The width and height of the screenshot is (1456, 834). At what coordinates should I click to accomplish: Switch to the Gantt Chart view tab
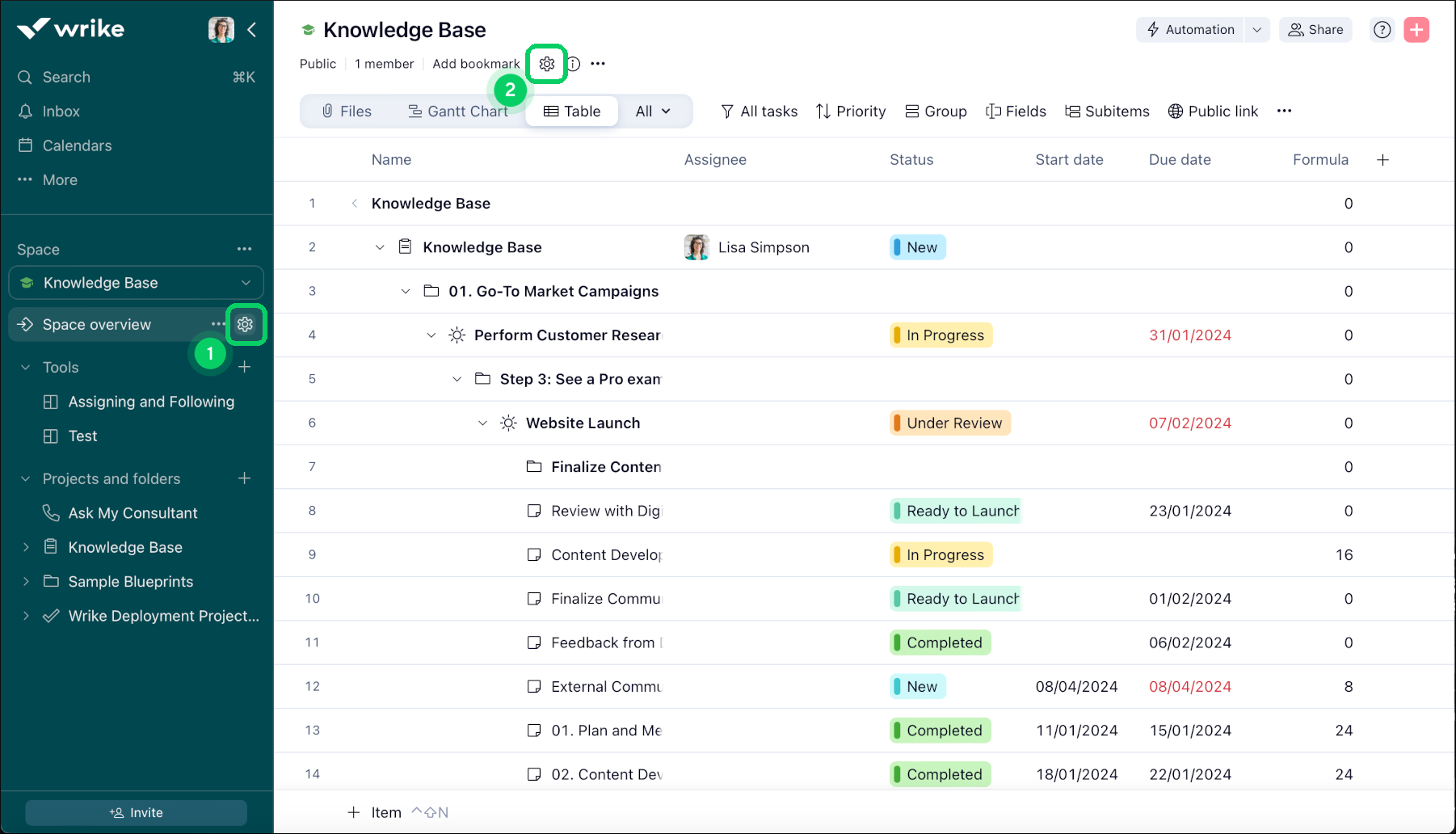tap(457, 112)
